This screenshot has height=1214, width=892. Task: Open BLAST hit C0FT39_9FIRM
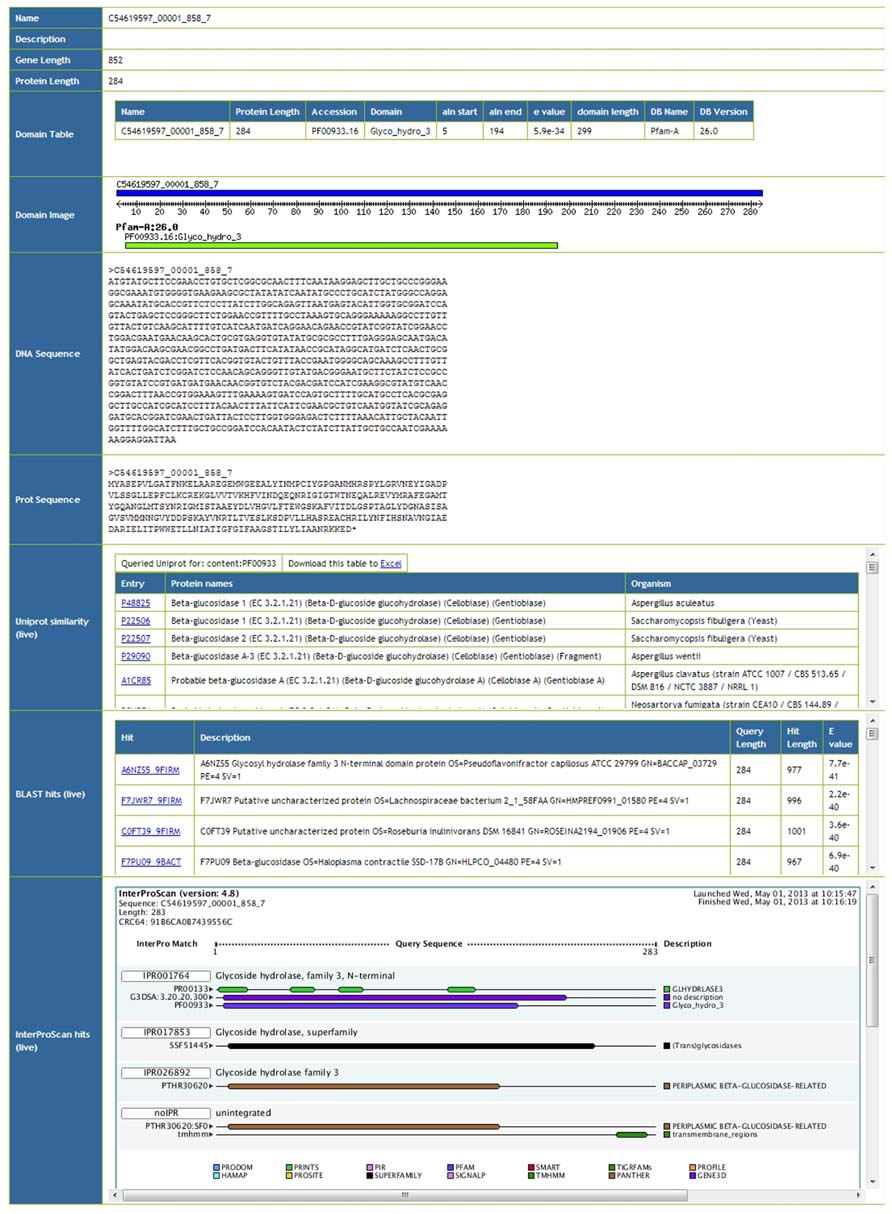[x=151, y=831]
